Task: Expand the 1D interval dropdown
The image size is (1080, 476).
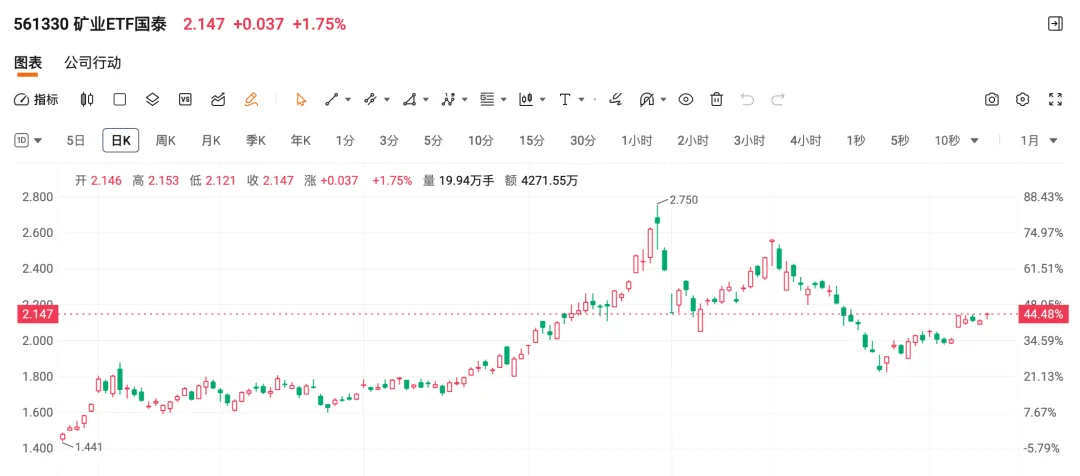Action: coord(29,141)
